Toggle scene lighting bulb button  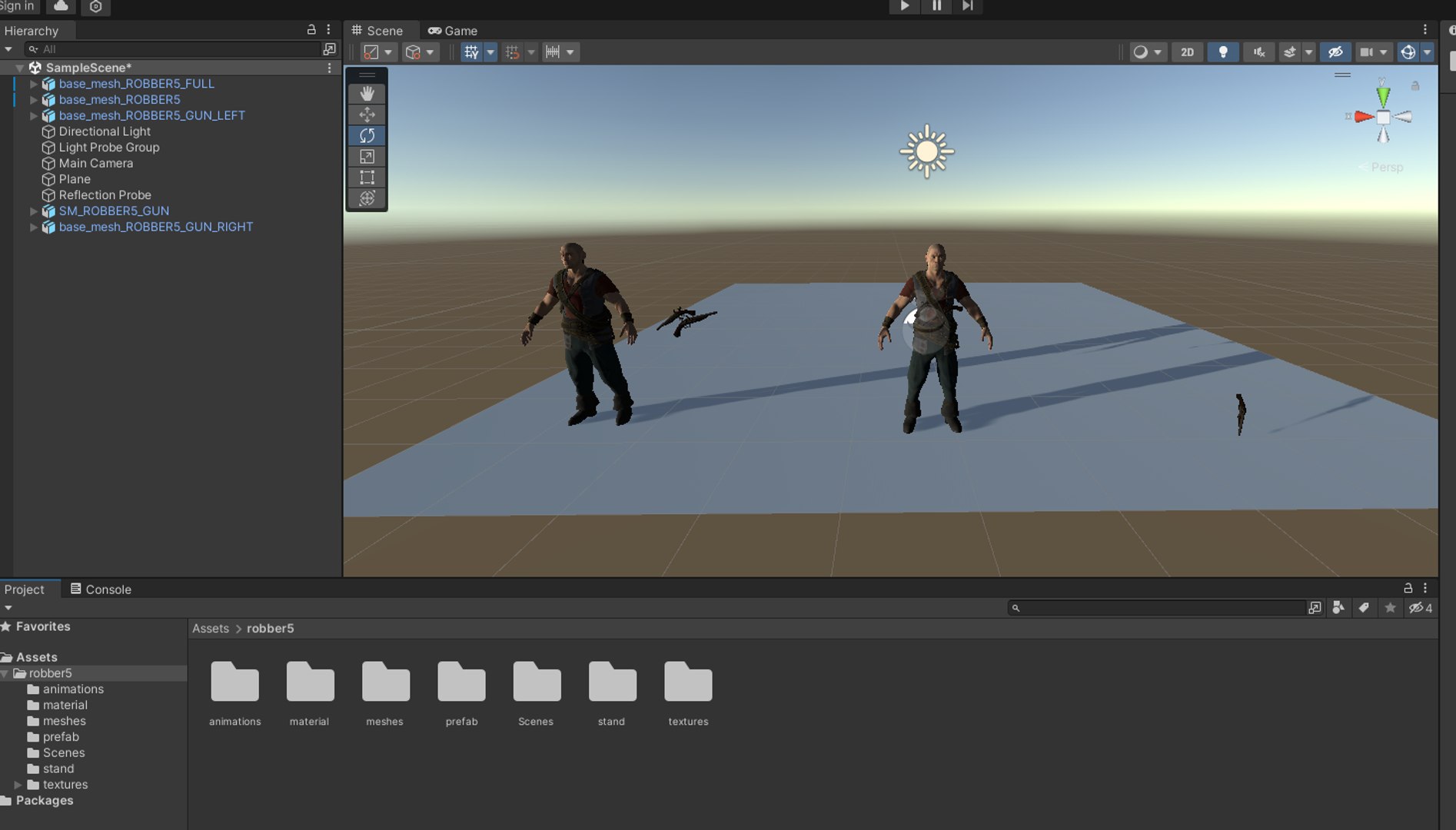(1223, 52)
